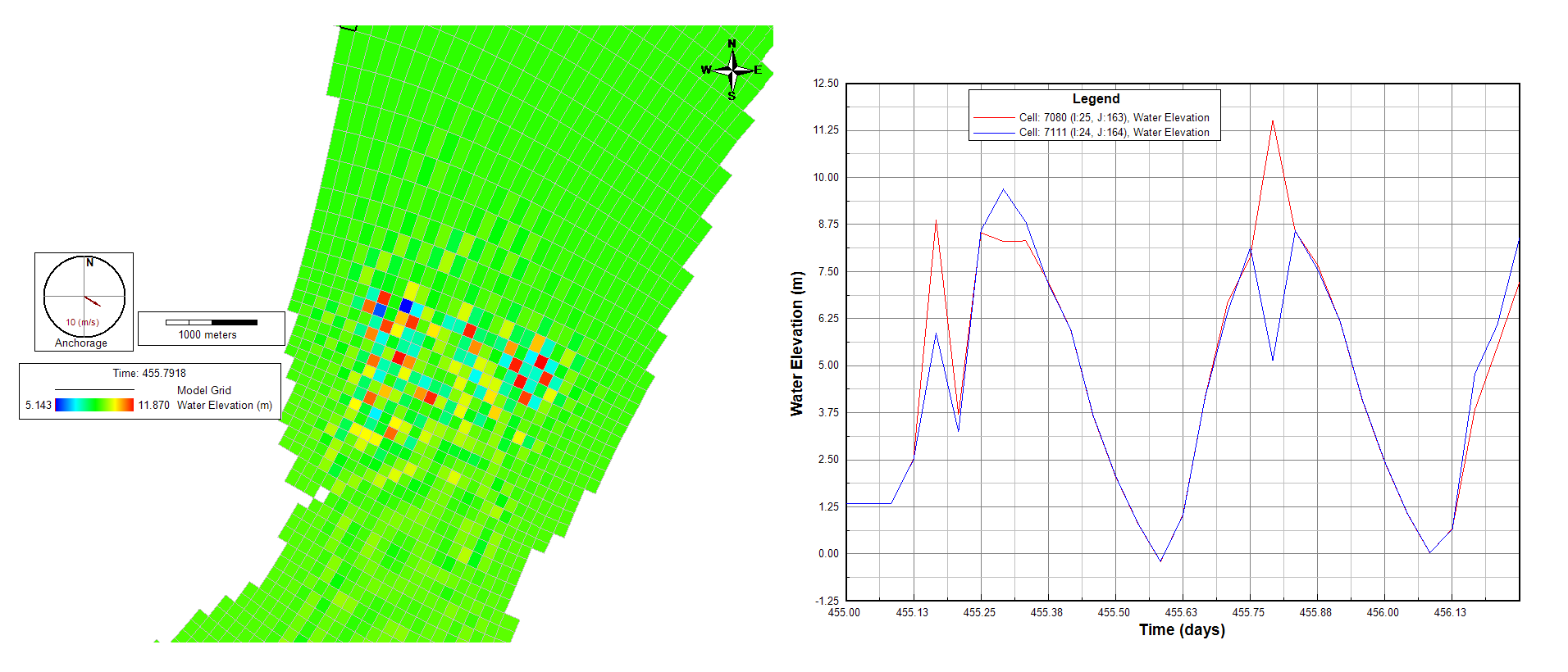Click the Model Grid line symbol
Viewport: 1568px width, 672px height.
coord(94,390)
